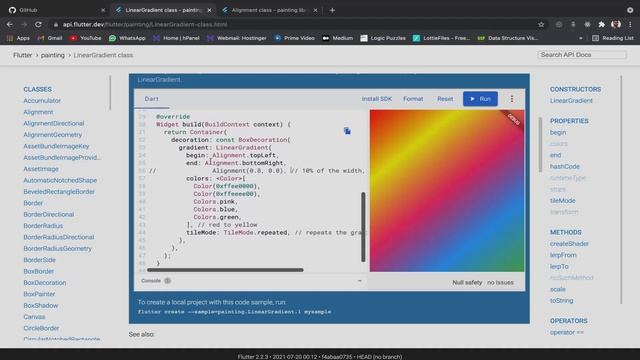Close the LinearGradient class tab
The width and height of the screenshot is (640, 360).
tap(209, 10)
